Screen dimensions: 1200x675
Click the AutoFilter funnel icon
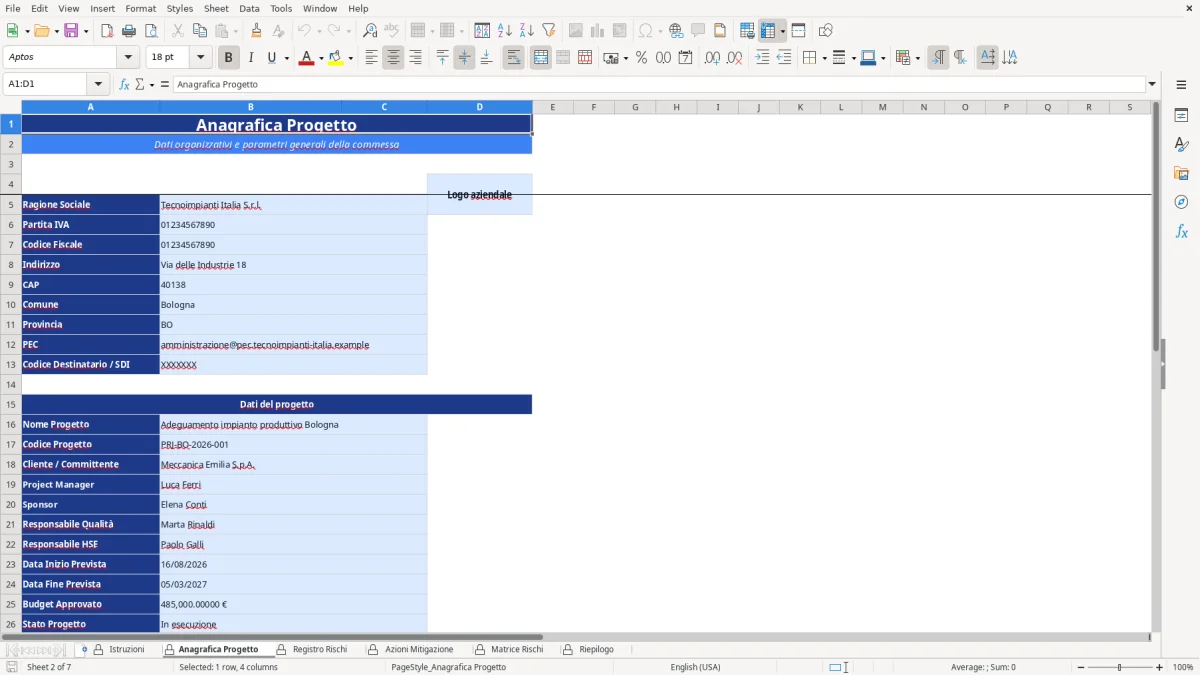point(549,31)
